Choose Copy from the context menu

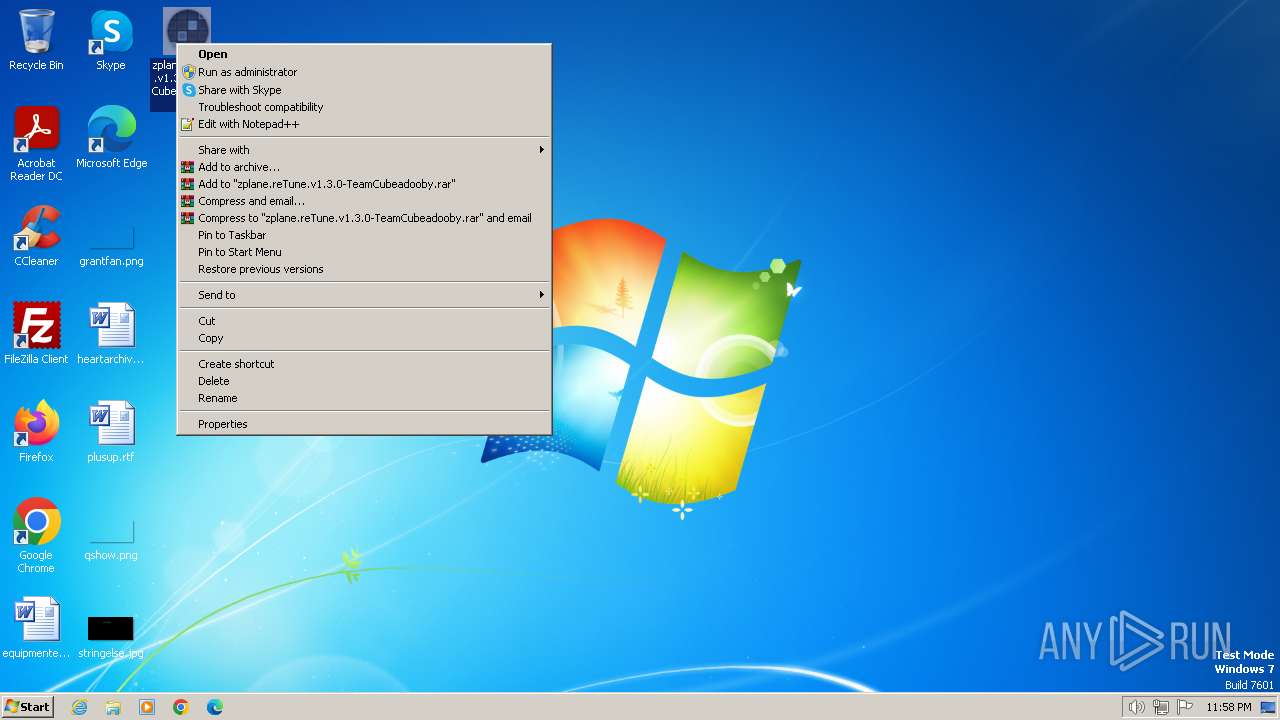(364, 338)
